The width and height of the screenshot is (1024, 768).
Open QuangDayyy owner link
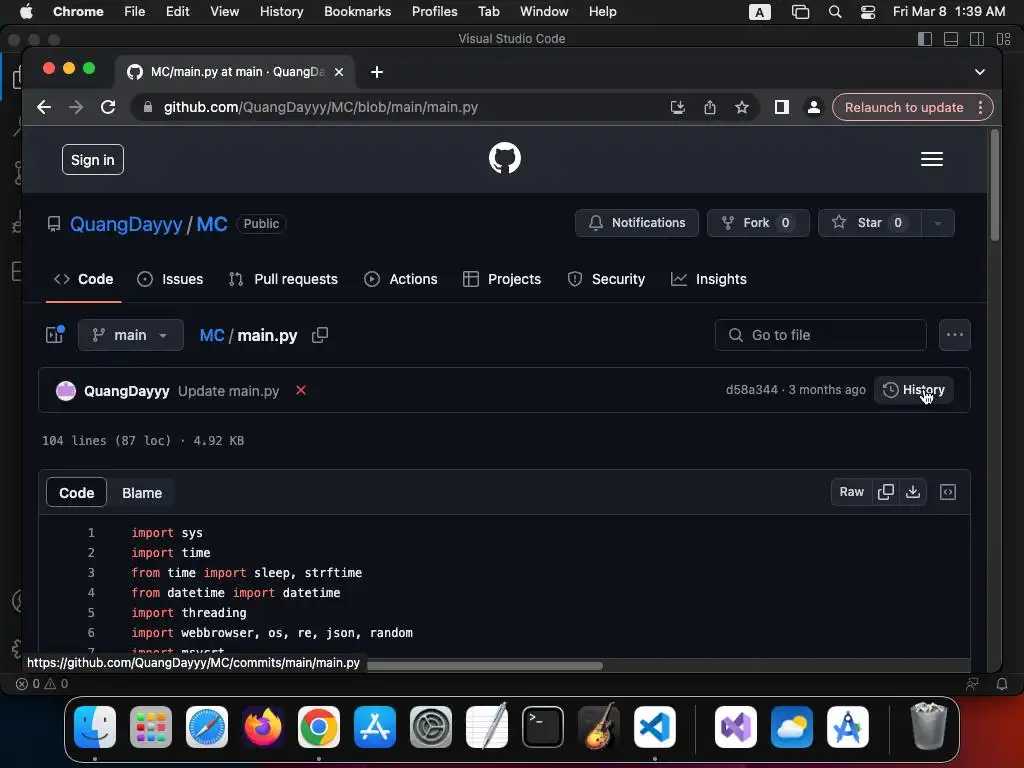pos(126,224)
